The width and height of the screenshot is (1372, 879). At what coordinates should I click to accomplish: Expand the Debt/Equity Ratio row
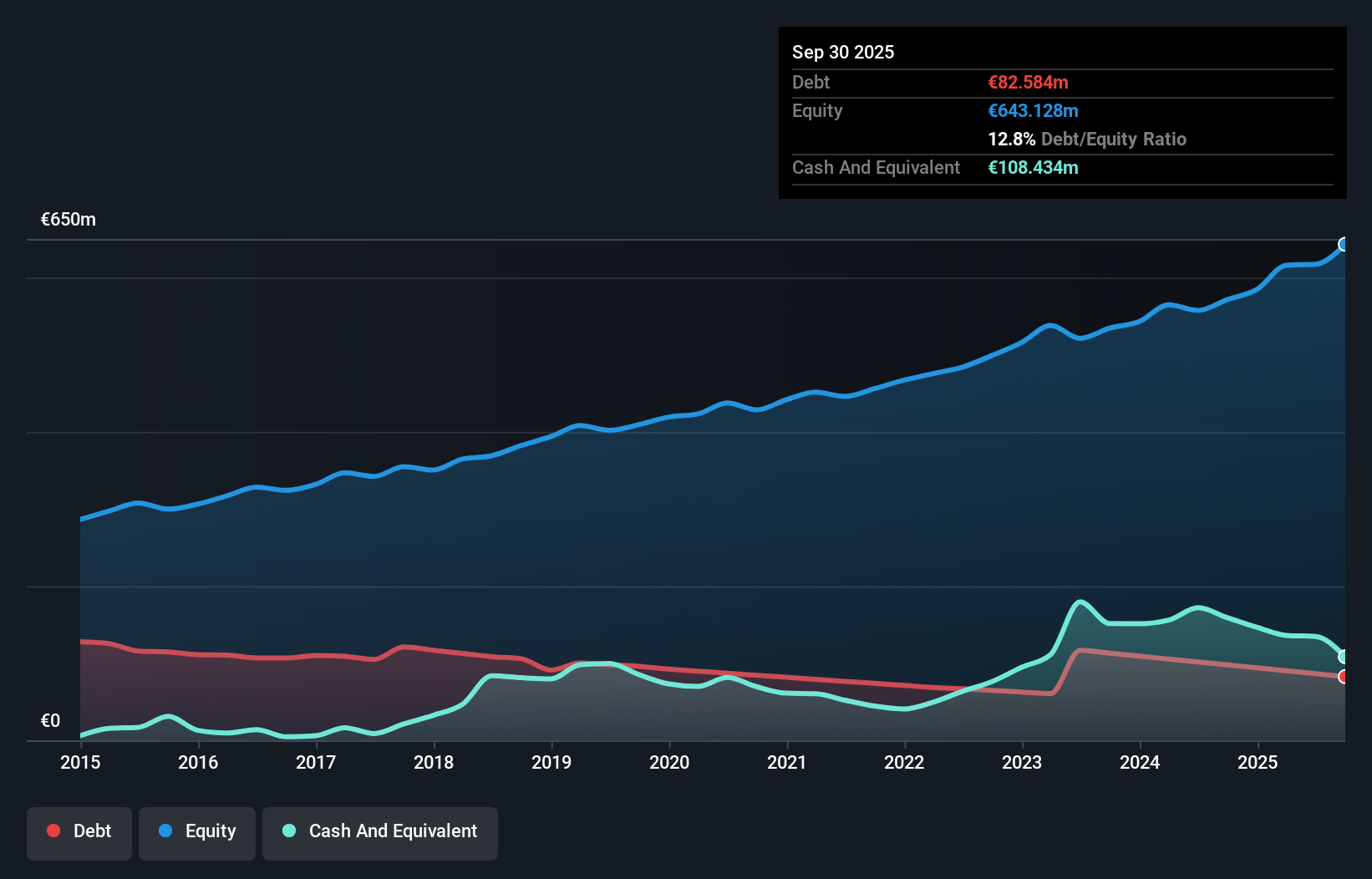point(1087,139)
